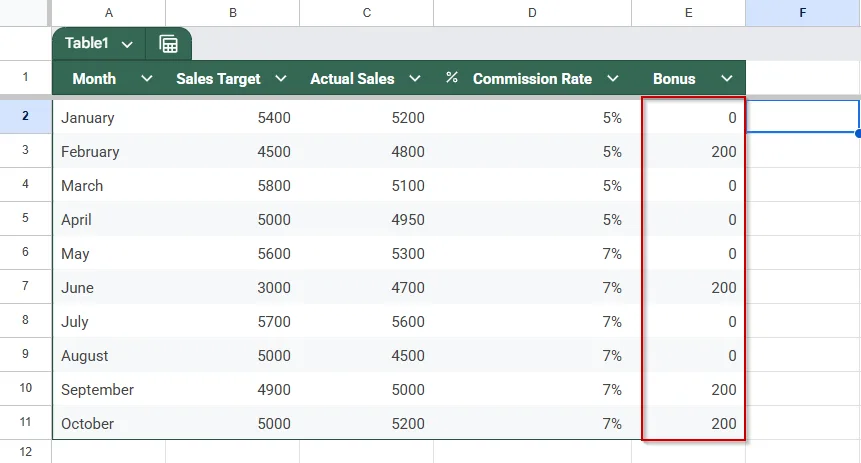Select September's Sales Target 4900
This screenshot has width=861, height=463.
[x=233, y=389]
